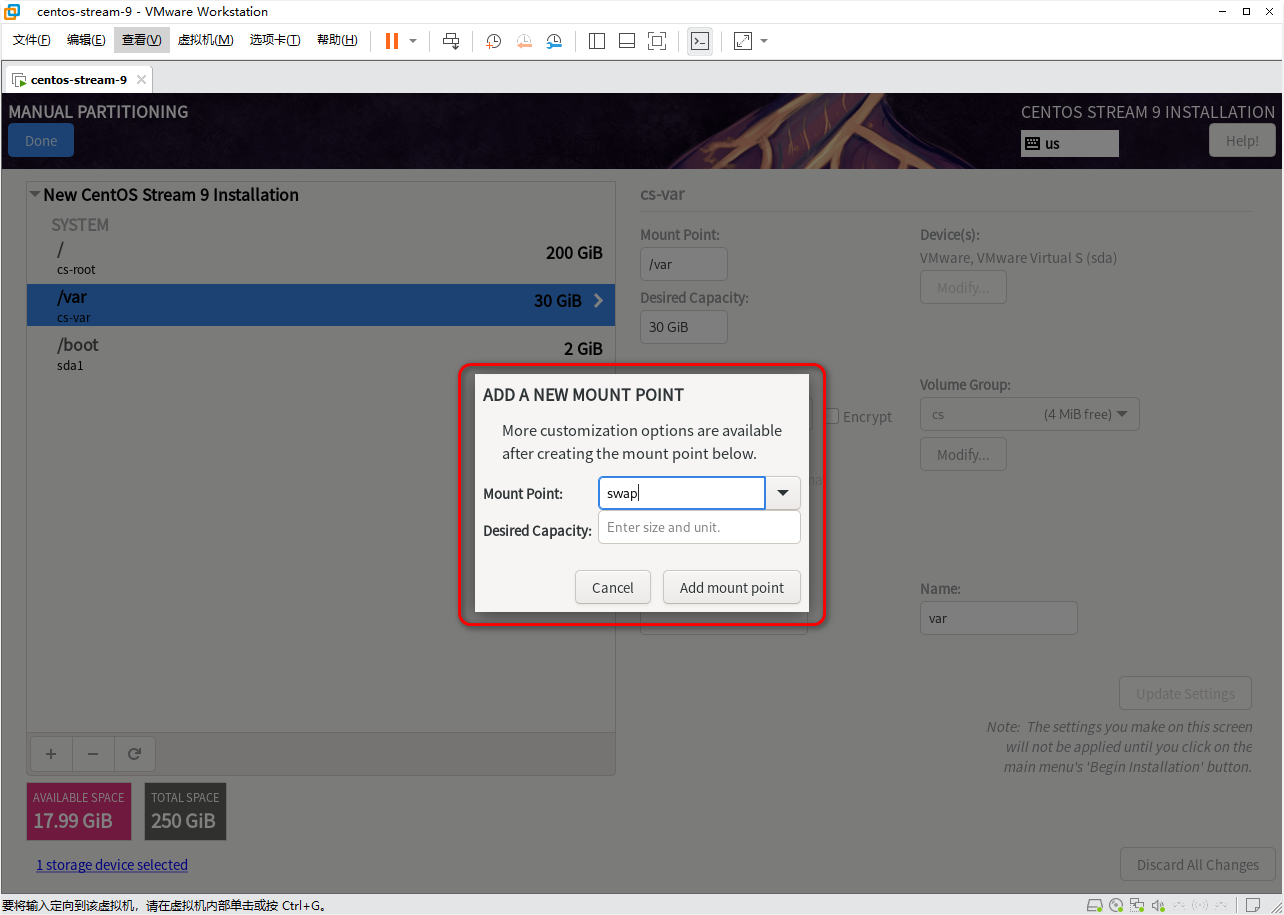This screenshot has height=915, width=1284.
Task: Click the Add mount point button
Action: click(732, 588)
